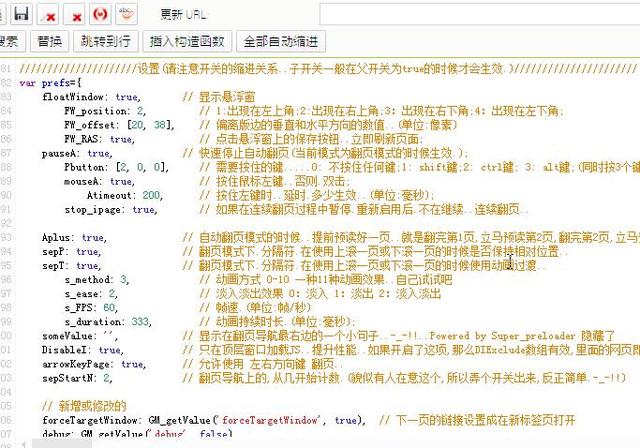Click 'arrowKeyPage: true,' in the code
This screenshot has width=640, height=448.
click(94, 364)
